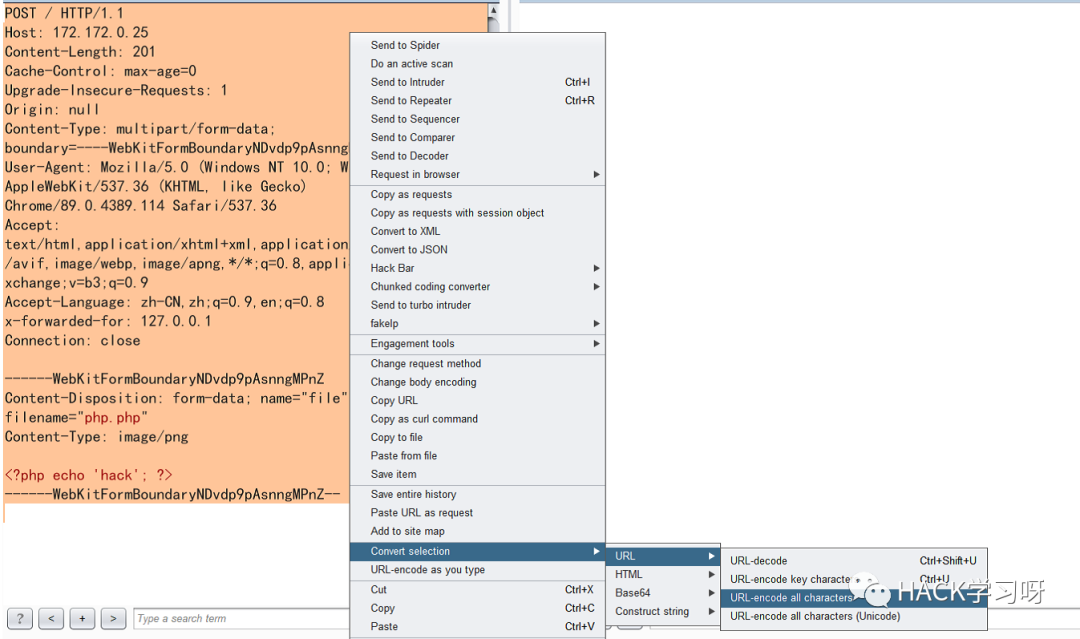Open the URL conversion submenu

(x=663, y=556)
